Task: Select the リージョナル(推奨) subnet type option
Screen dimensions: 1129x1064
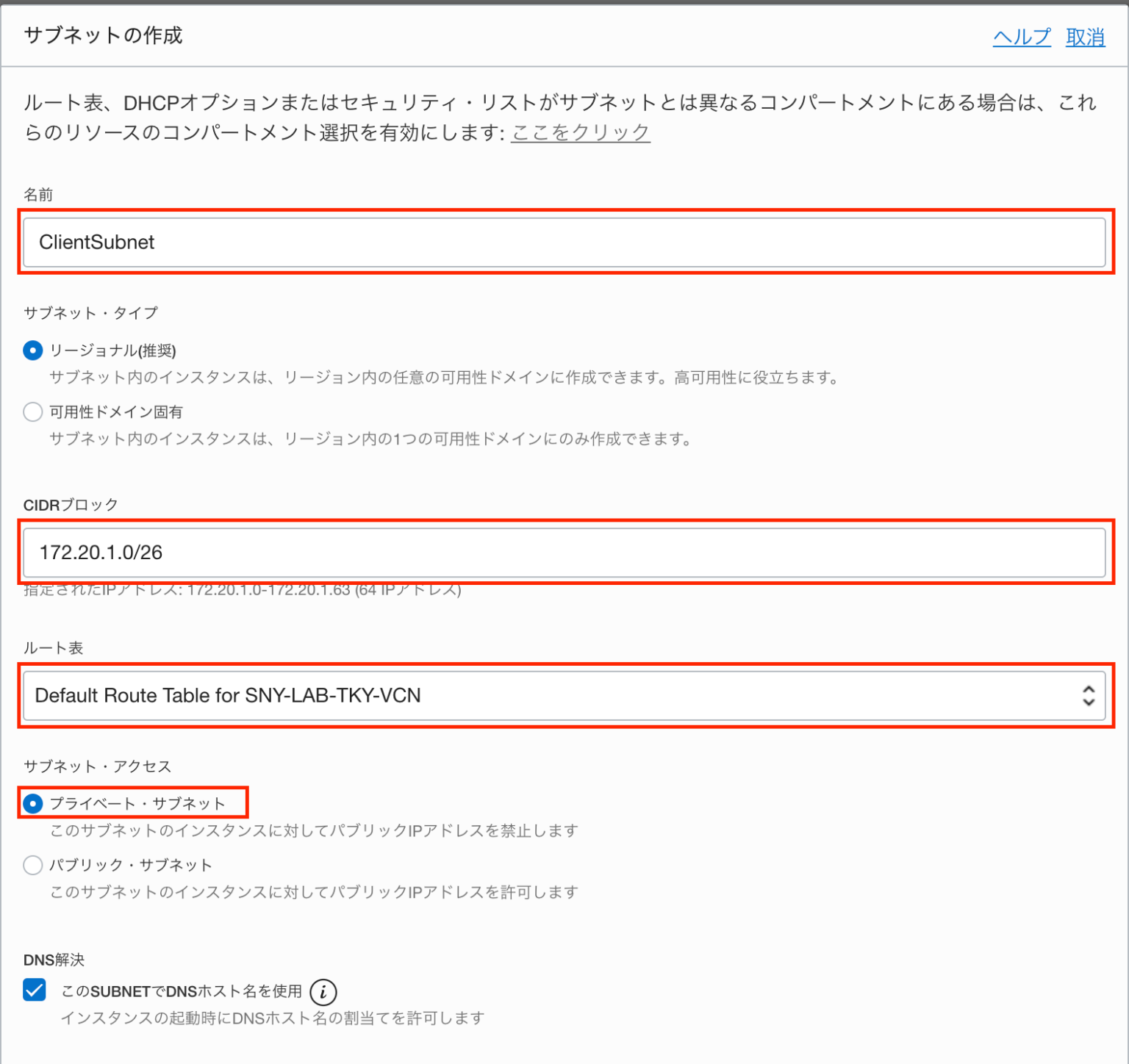Action: pyautogui.click(x=32, y=351)
